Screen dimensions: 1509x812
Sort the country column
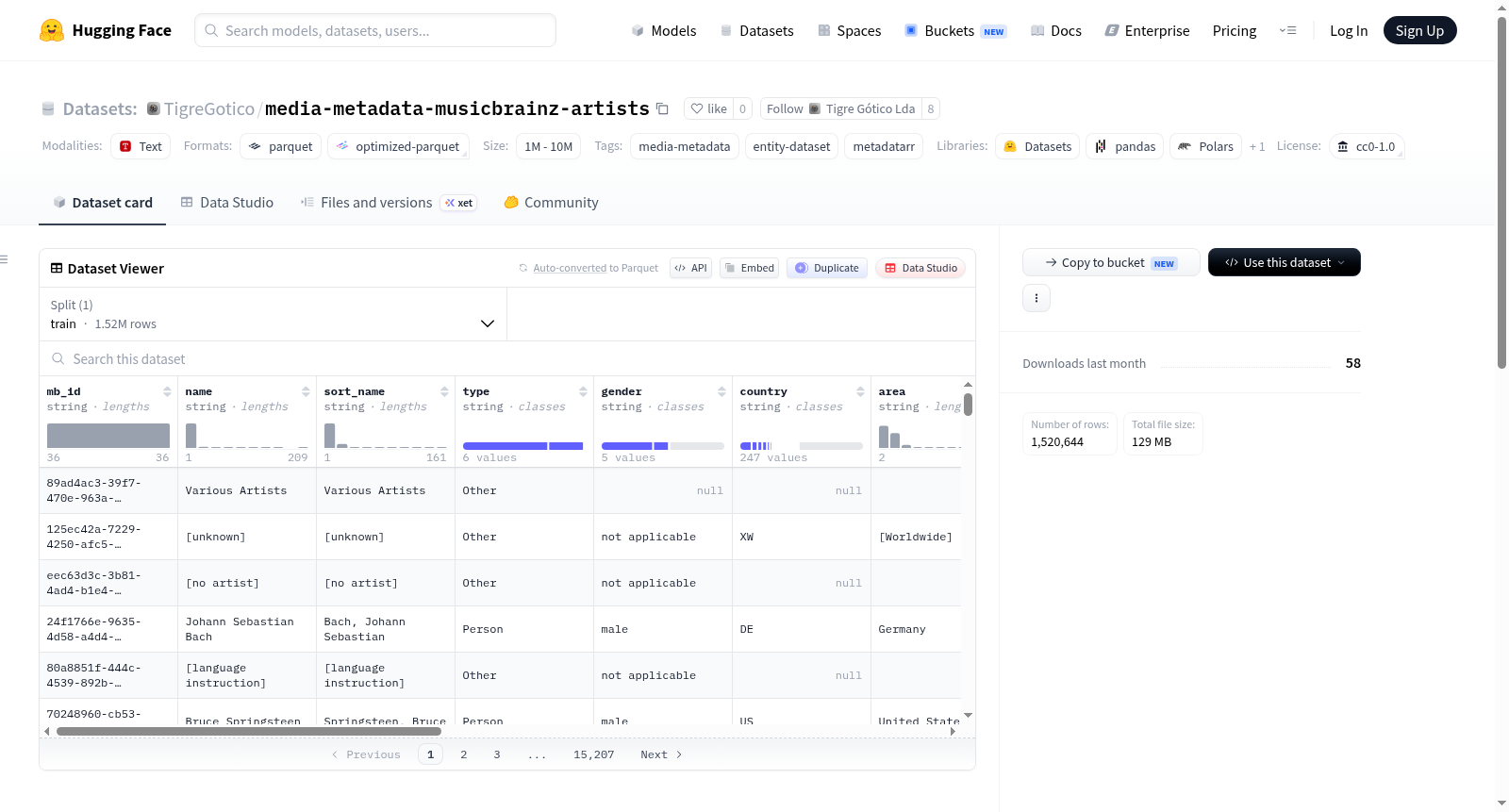point(860,391)
